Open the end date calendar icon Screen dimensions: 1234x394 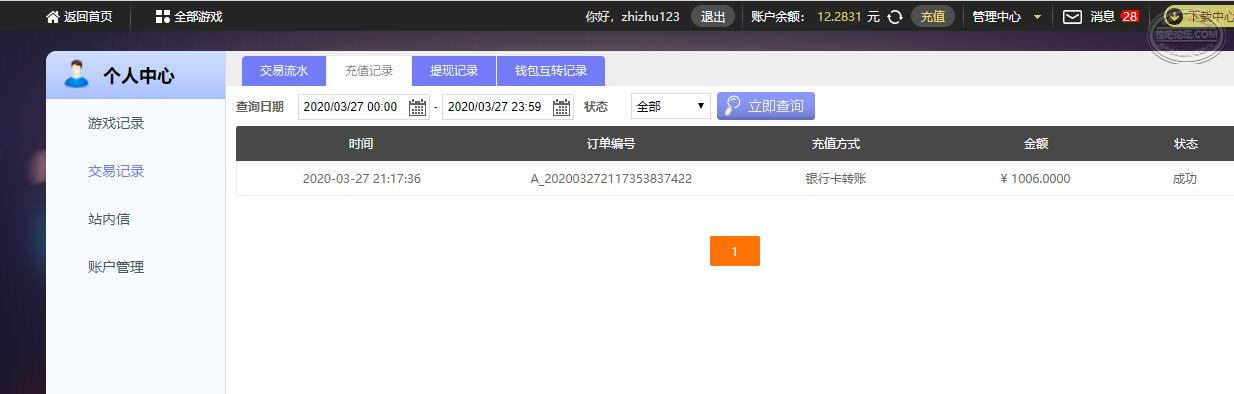coord(562,107)
